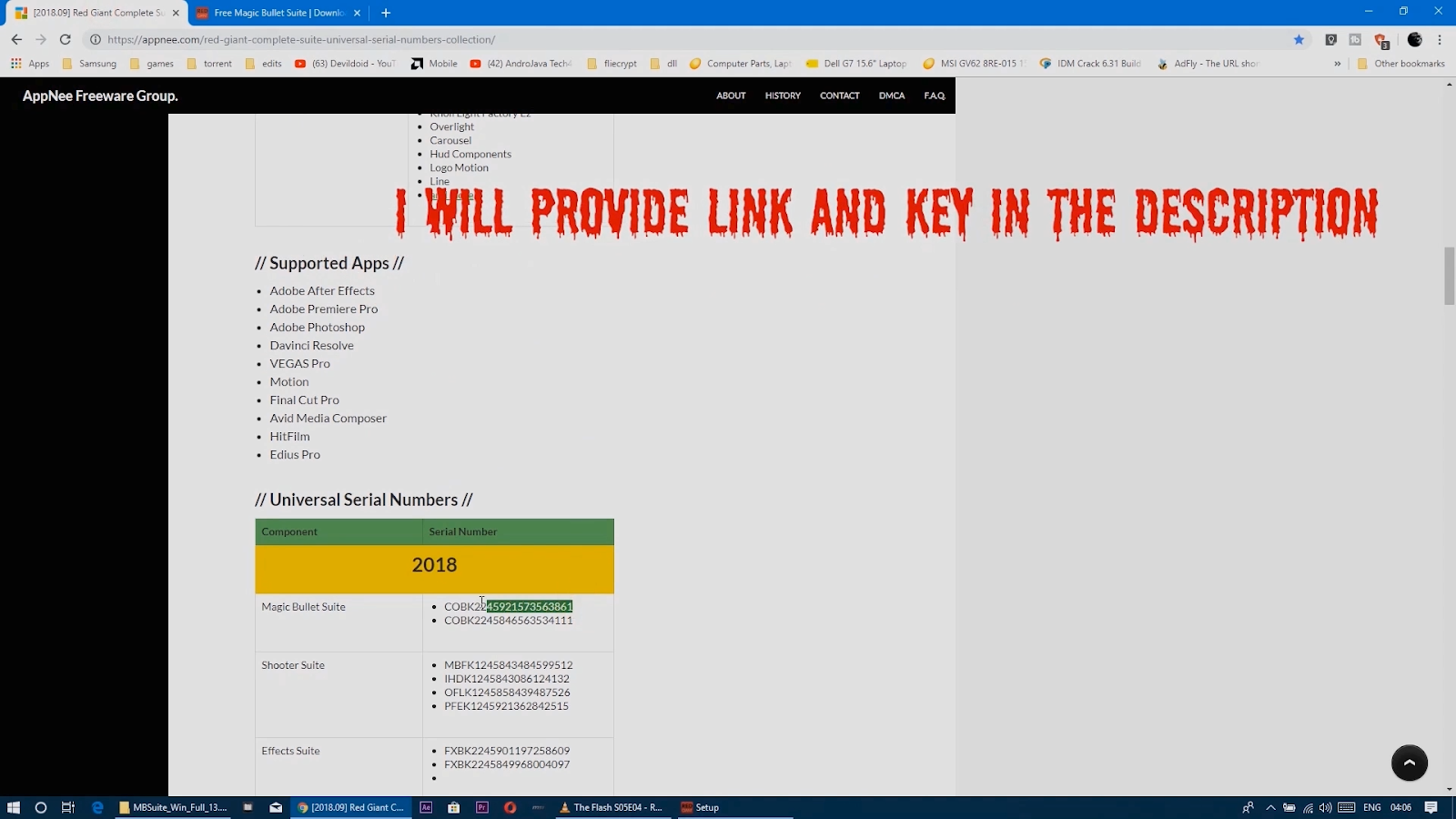1456x819 pixels.
Task: Open a new browser tab
Action: (x=386, y=13)
